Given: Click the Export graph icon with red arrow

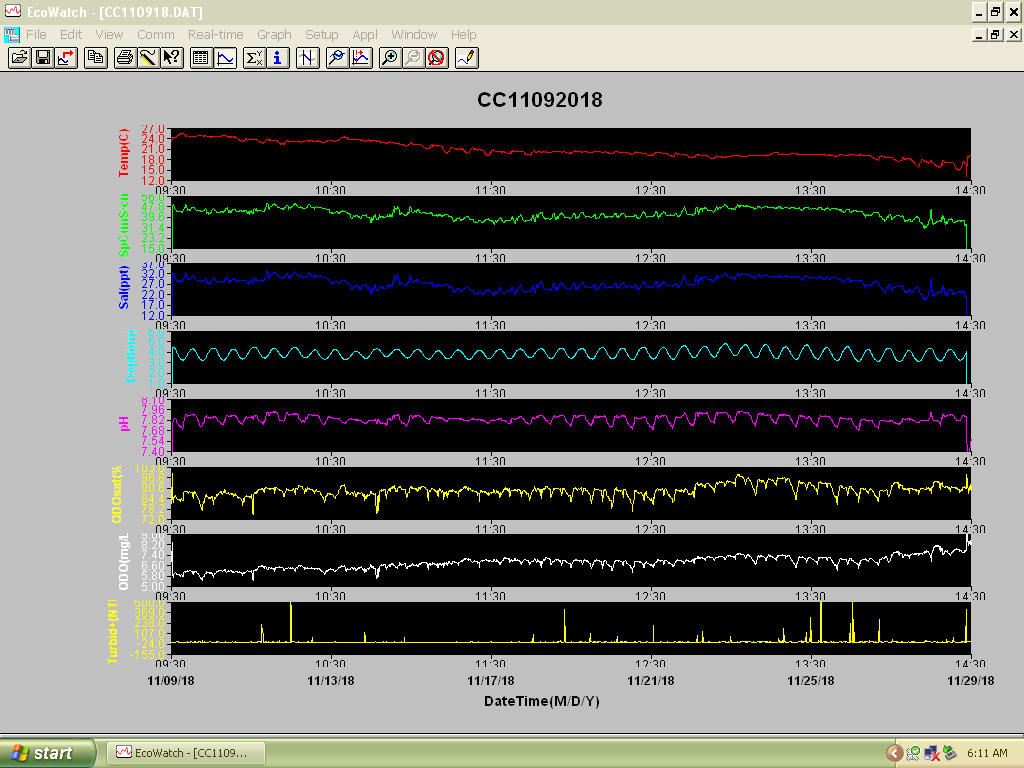Looking at the screenshot, I should 67,58.
